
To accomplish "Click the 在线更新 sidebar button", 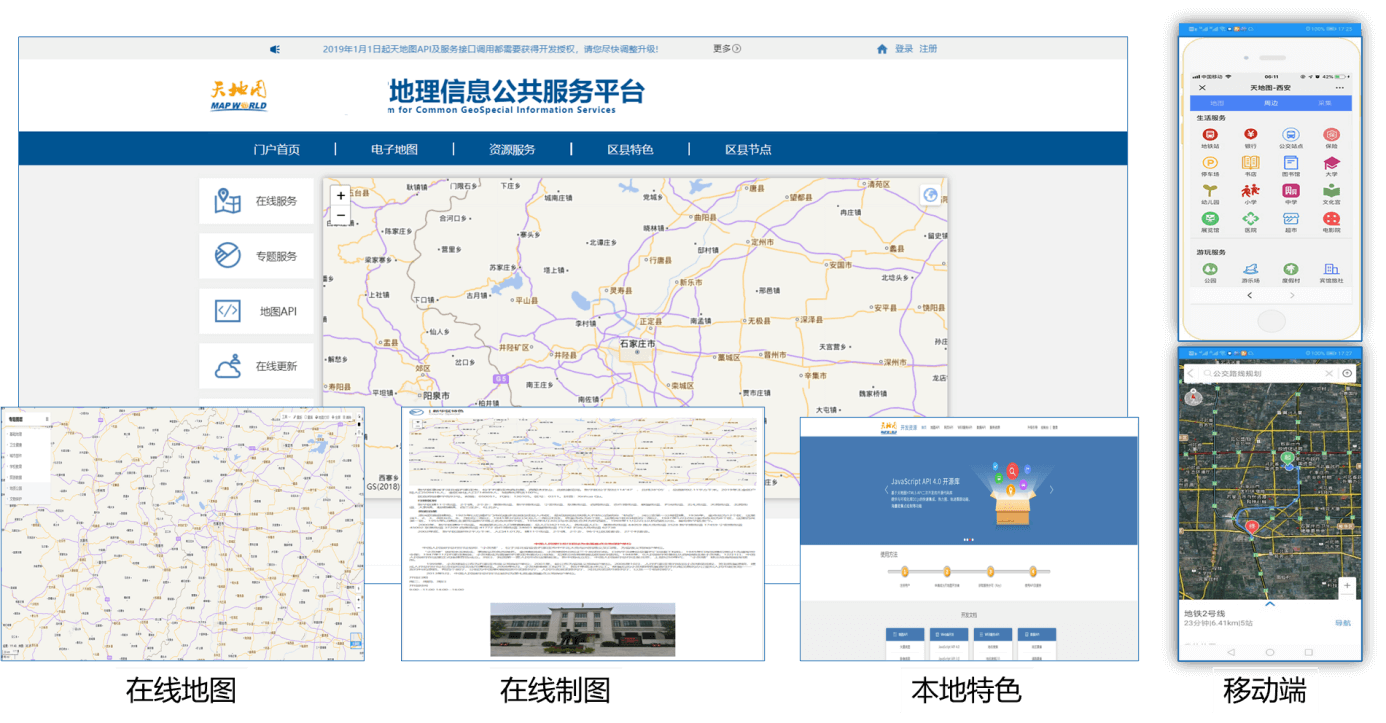I will pos(256,366).
